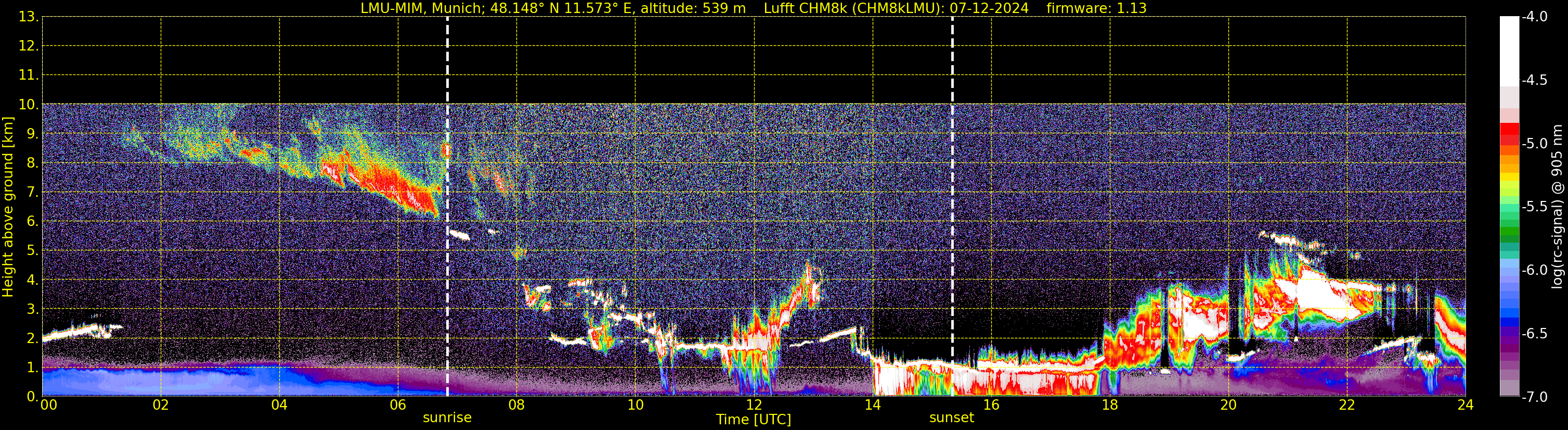Click the "altitude: 539 m" text in the title

point(693,8)
